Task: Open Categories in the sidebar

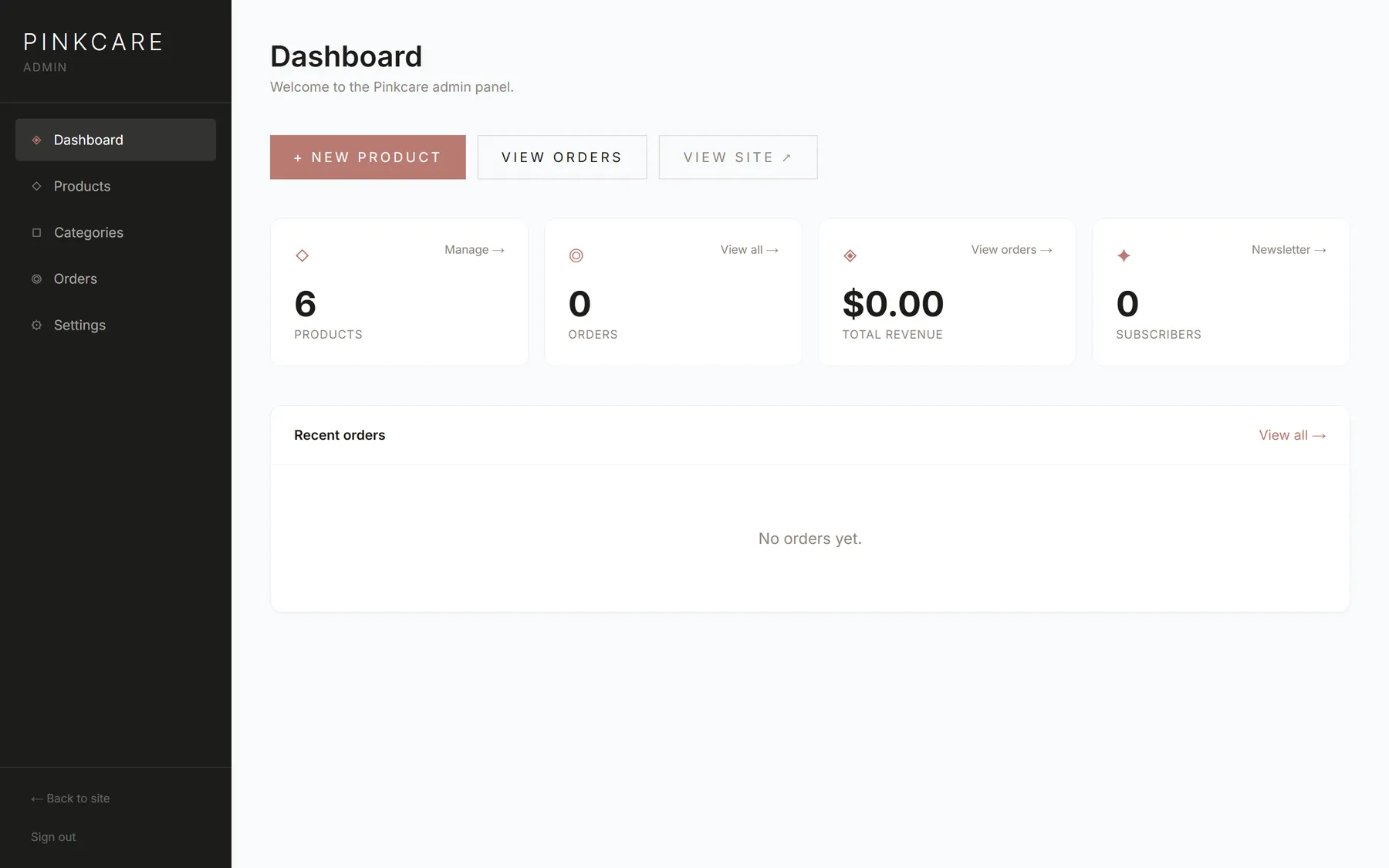Action: (x=116, y=232)
